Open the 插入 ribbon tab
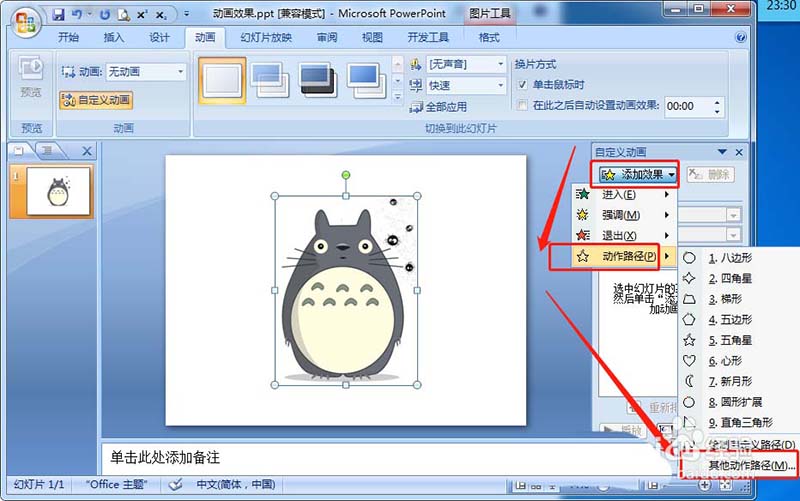The height and width of the screenshot is (501, 800). click(x=114, y=37)
